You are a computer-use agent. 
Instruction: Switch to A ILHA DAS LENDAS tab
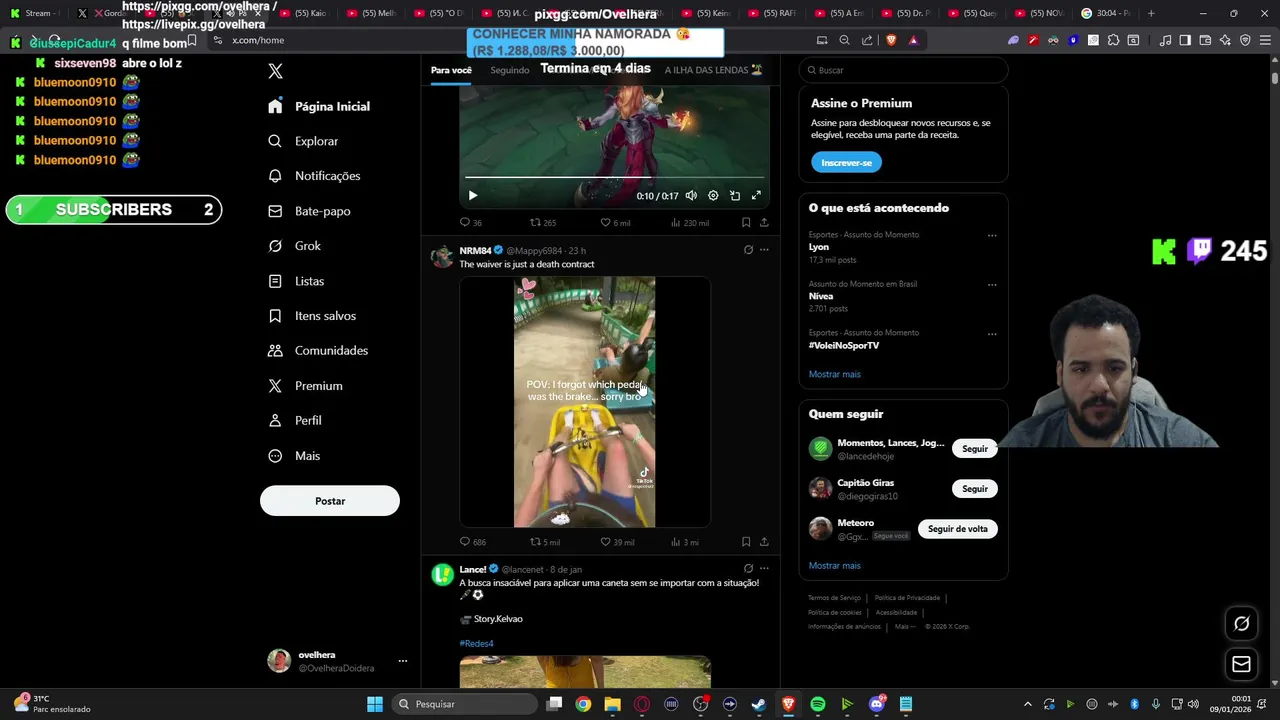(x=714, y=70)
